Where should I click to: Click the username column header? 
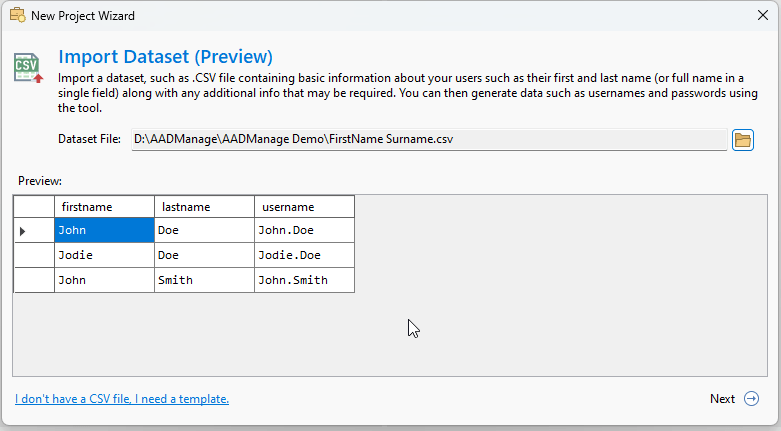coord(304,207)
